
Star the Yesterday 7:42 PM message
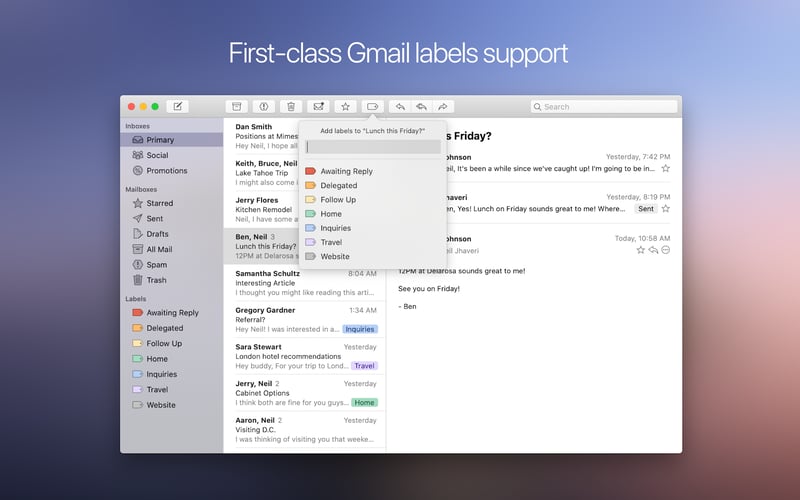tap(665, 168)
